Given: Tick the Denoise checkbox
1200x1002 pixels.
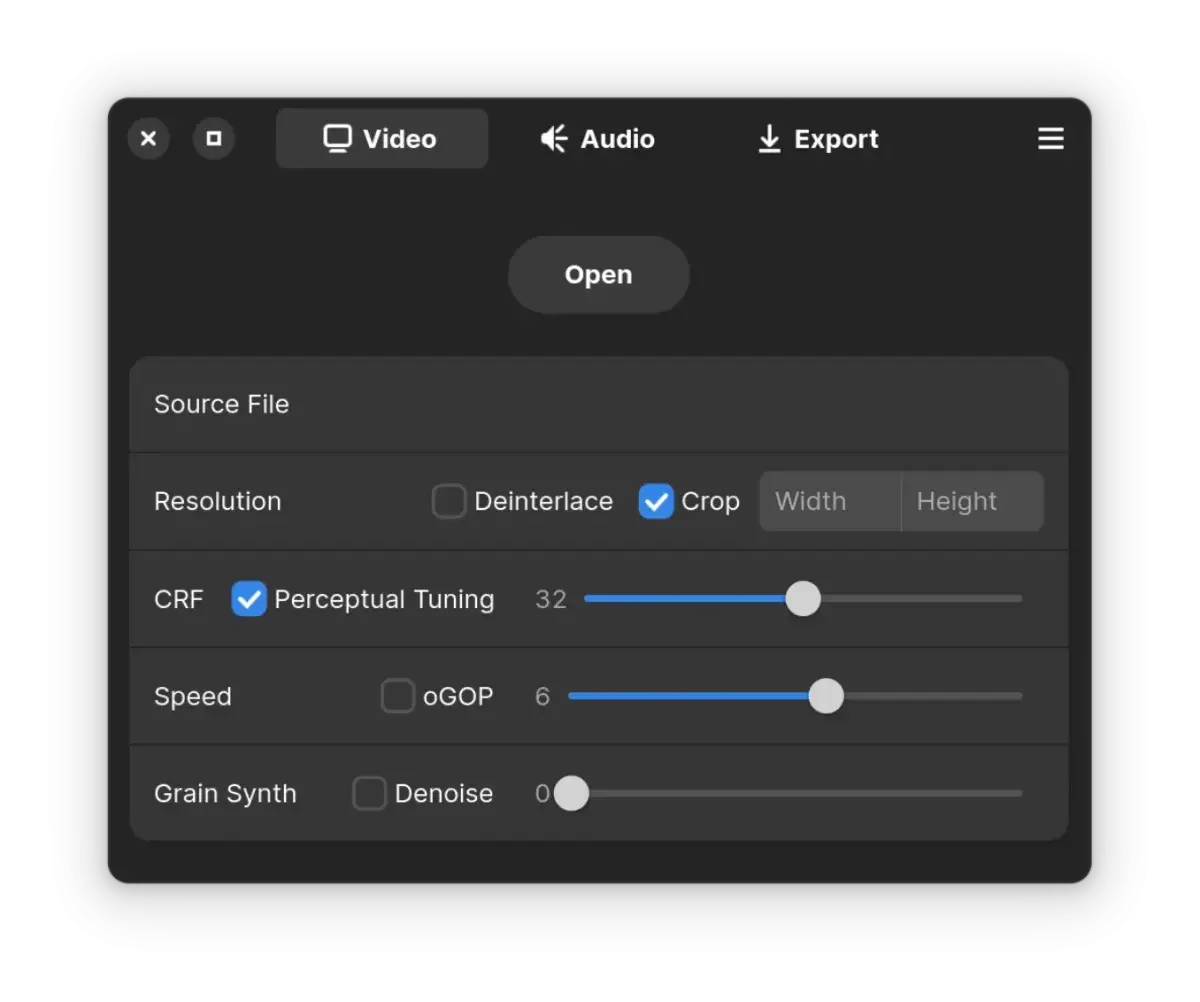Looking at the screenshot, I should point(369,793).
